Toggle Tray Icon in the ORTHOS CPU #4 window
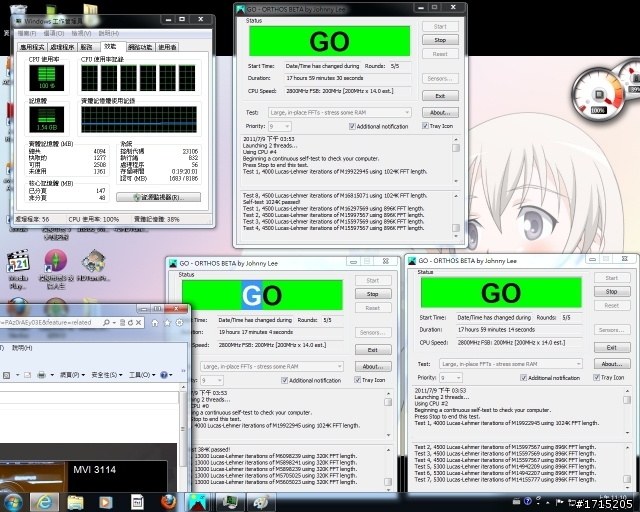This screenshot has width=640, height=512. point(425,126)
